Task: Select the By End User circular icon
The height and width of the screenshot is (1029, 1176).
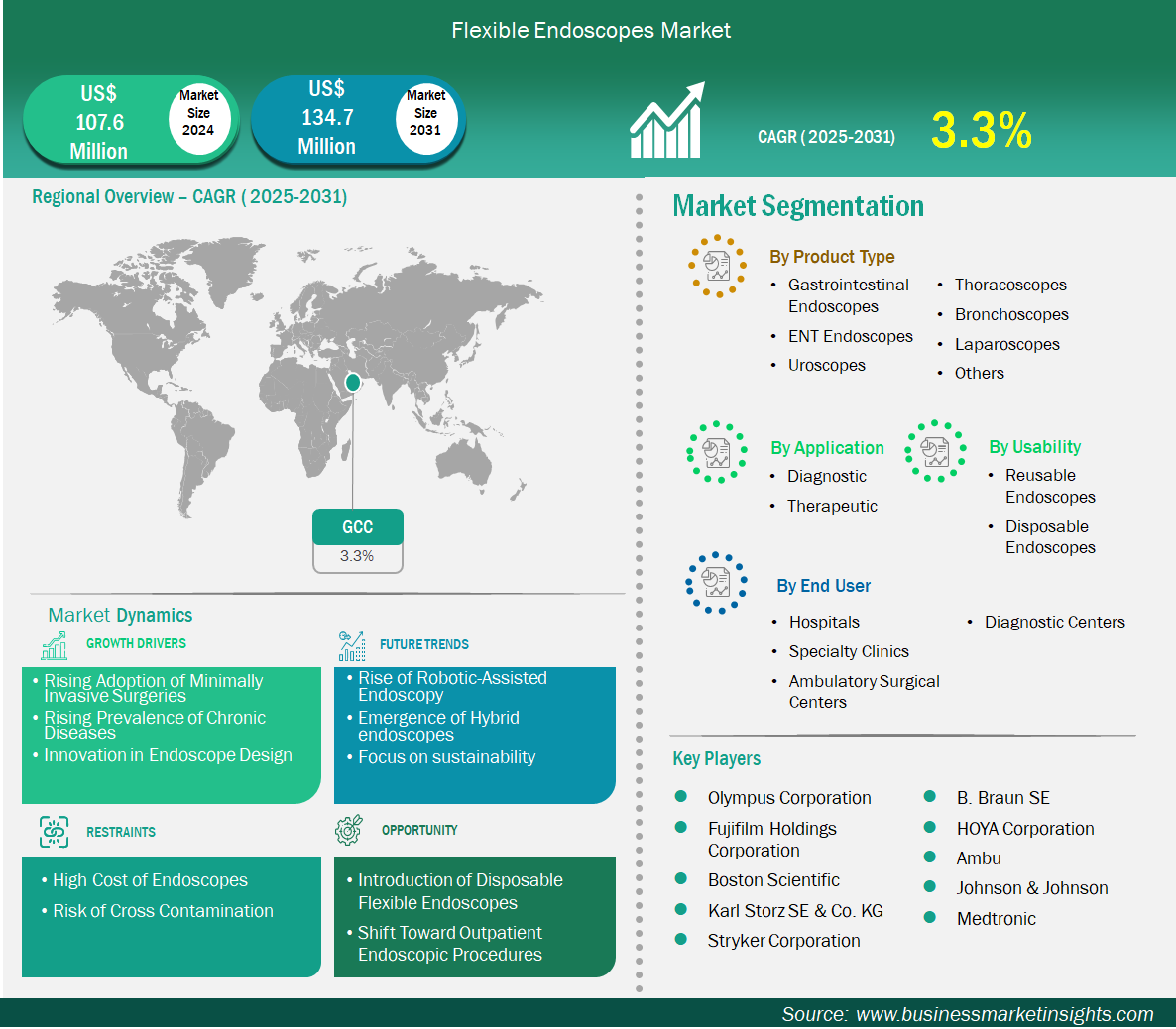Action: 716,583
